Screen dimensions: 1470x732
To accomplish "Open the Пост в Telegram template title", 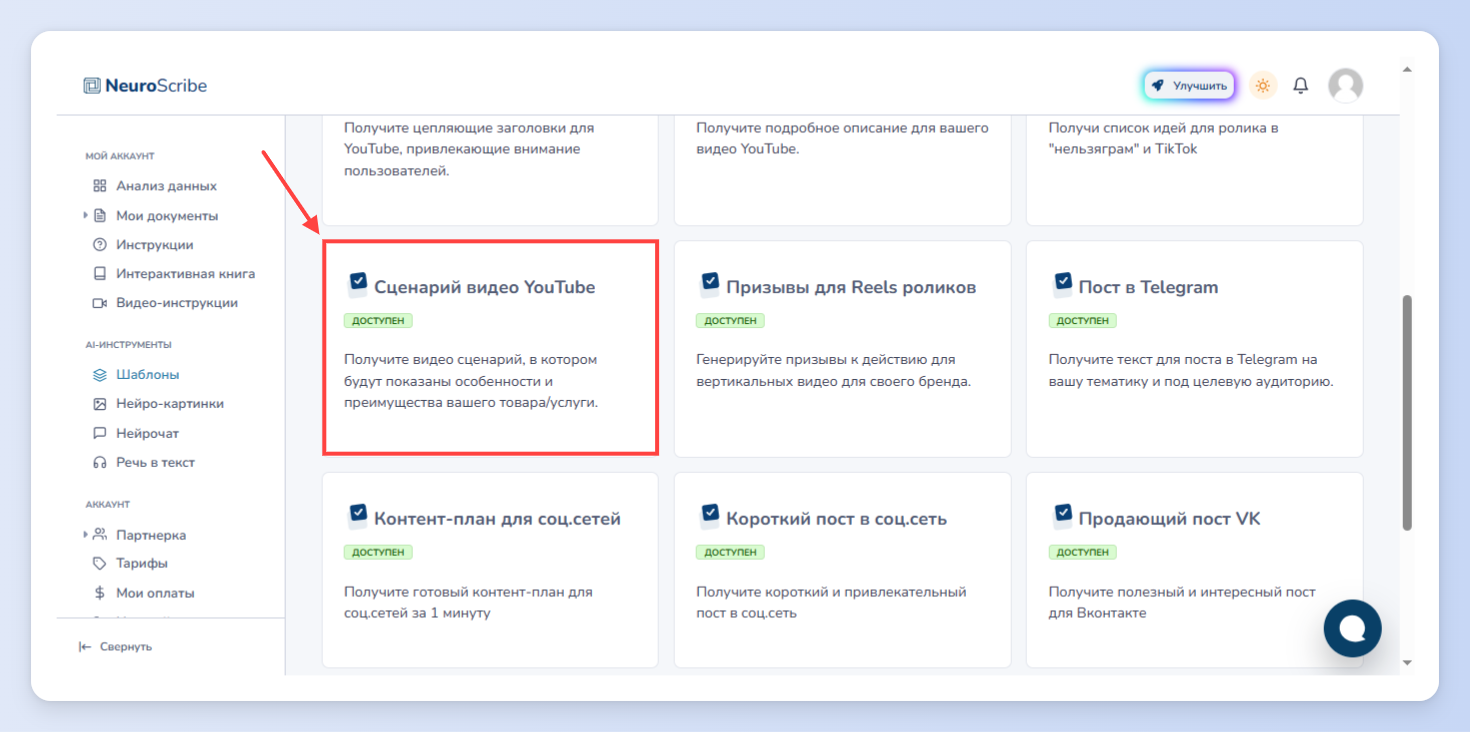I will (x=1148, y=287).
